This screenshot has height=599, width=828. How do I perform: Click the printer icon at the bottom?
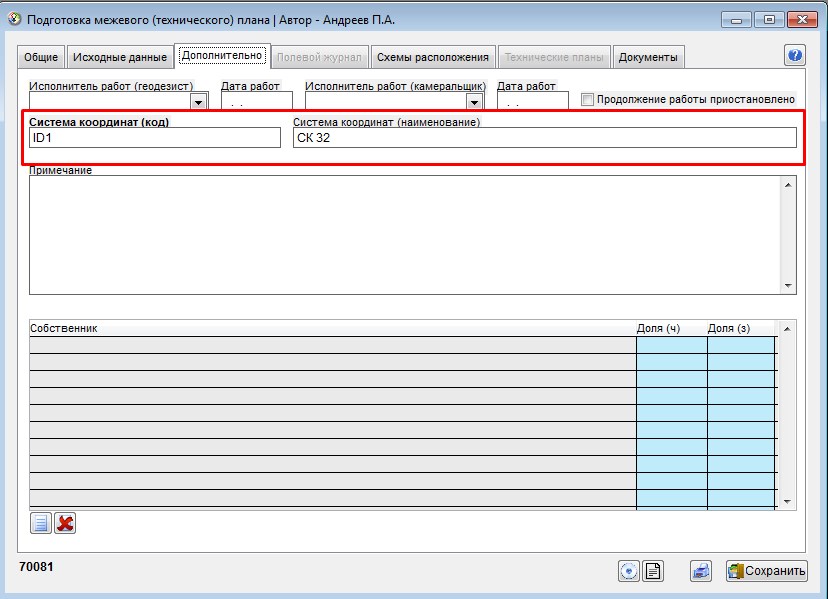(701, 571)
